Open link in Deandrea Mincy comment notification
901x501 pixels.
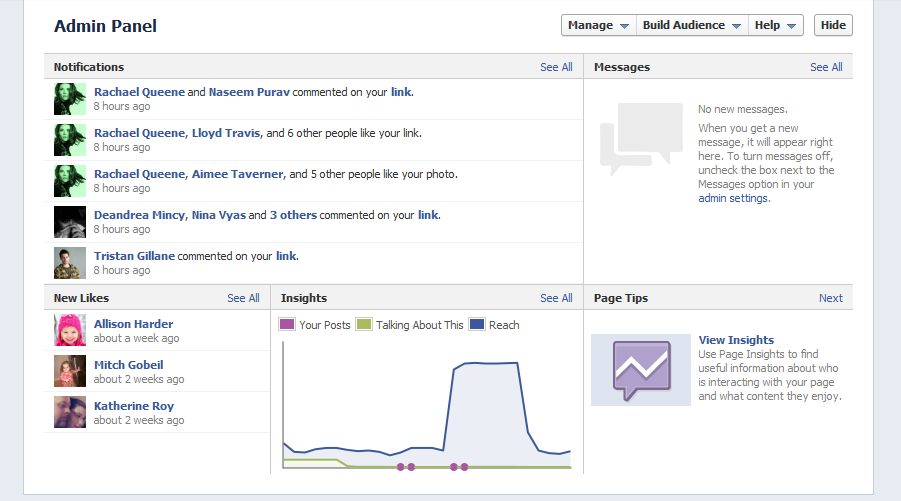[x=428, y=215]
